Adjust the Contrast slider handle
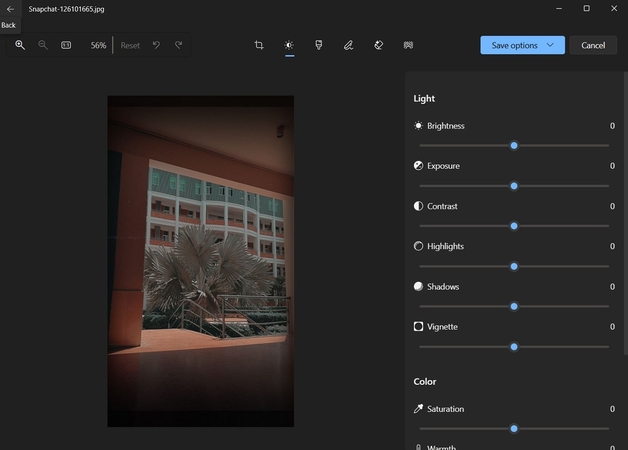 tap(514, 226)
